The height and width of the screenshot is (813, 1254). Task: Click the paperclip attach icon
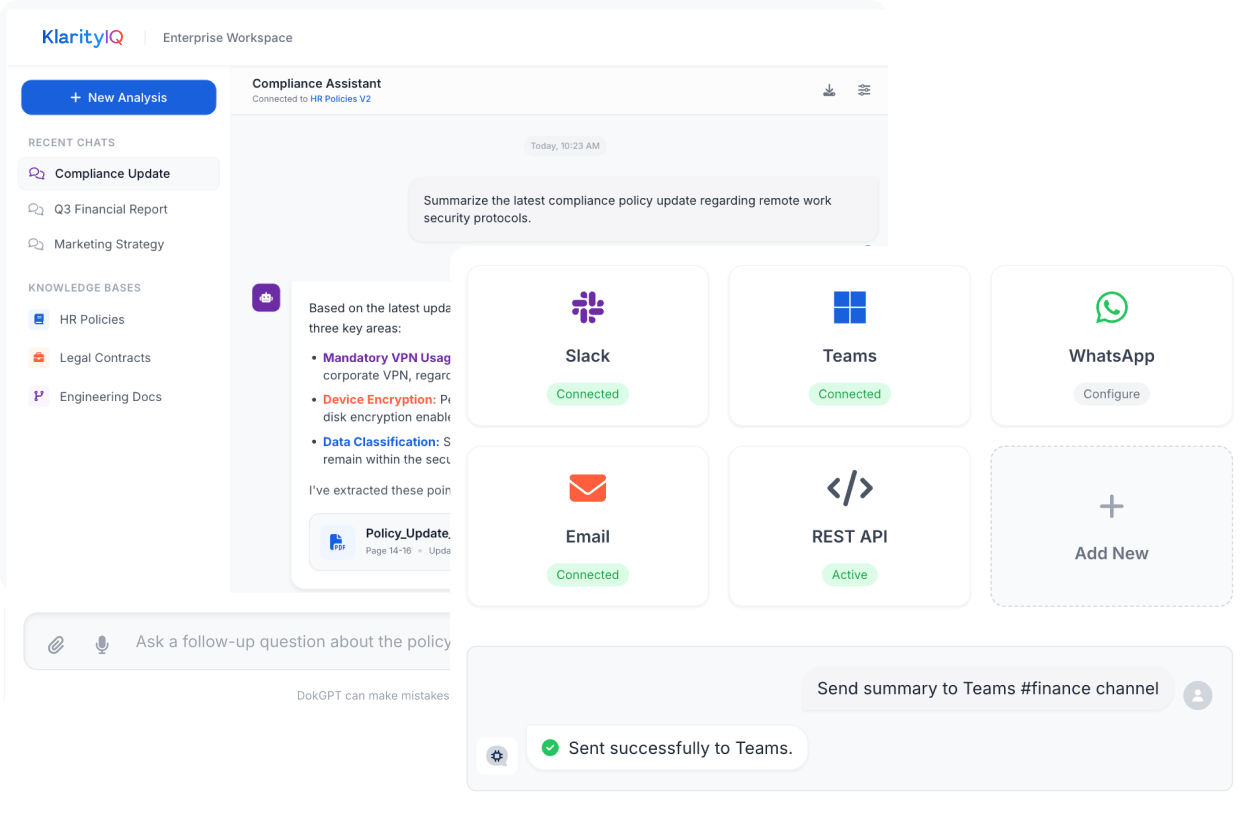(x=56, y=645)
